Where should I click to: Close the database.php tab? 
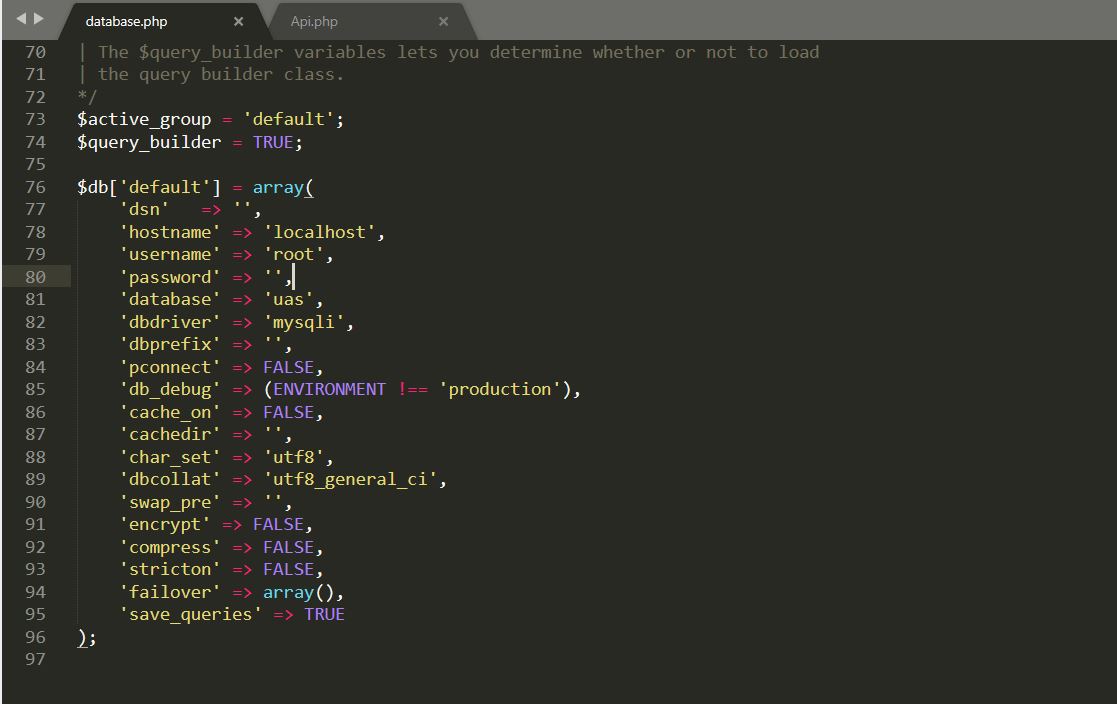[239, 21]
